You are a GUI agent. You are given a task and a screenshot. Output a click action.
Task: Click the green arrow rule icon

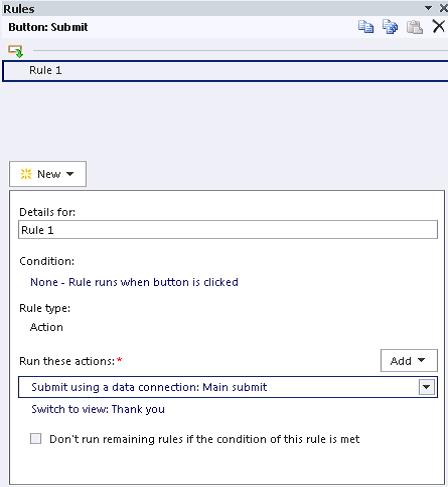(x=15, y=51)
